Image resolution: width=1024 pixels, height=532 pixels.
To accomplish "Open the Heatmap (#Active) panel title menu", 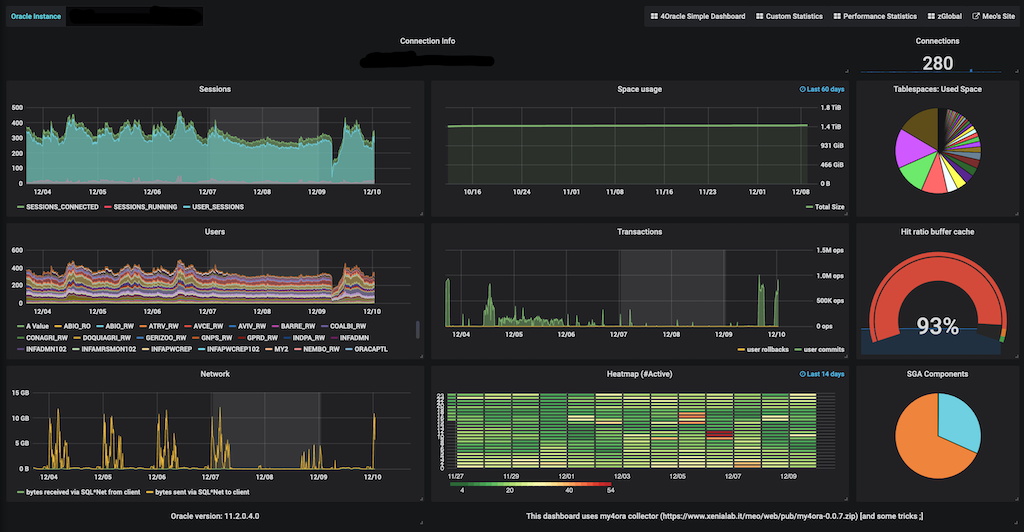I will coord(639,374).
